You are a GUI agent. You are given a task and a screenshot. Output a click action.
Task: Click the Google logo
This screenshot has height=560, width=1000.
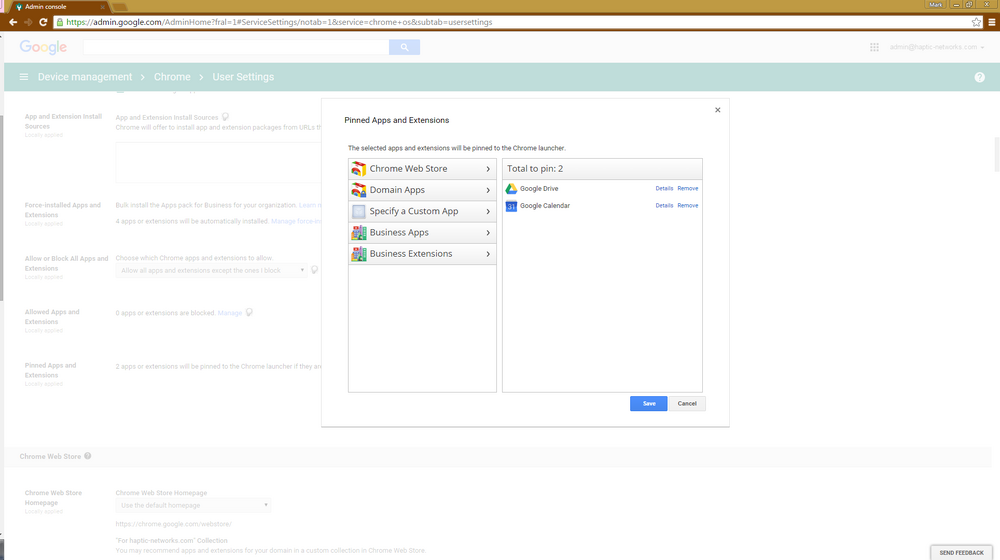pyautogui.click(x=43, y=47)
